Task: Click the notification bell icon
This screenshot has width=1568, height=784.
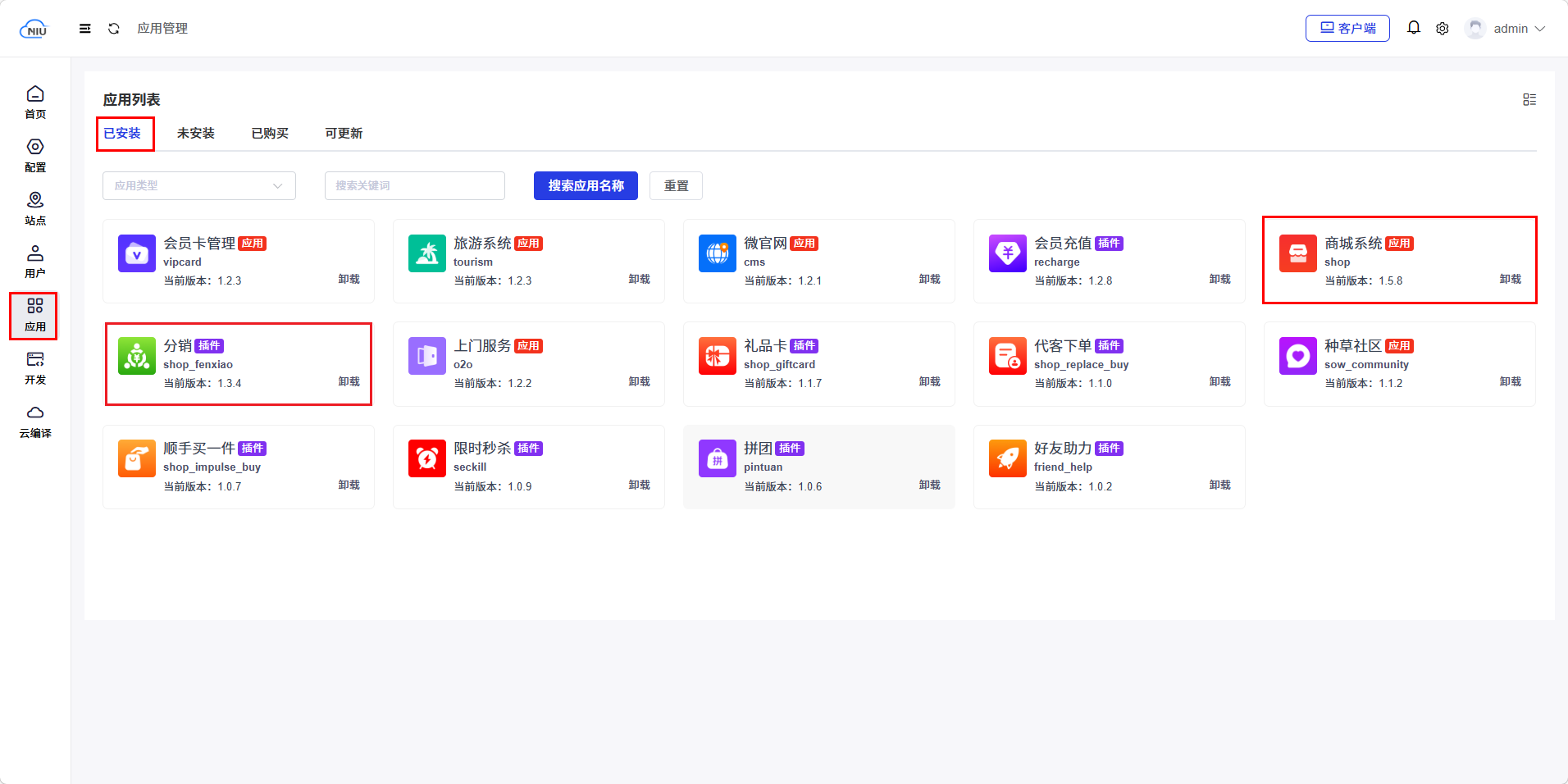Action: [1413, 28]
